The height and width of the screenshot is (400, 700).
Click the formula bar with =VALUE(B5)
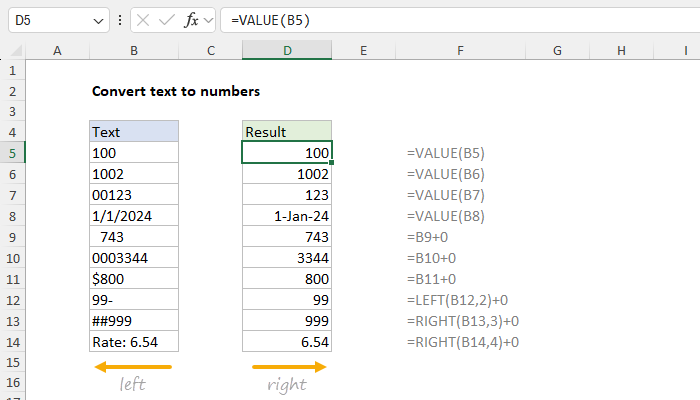[x=460, y=20]
